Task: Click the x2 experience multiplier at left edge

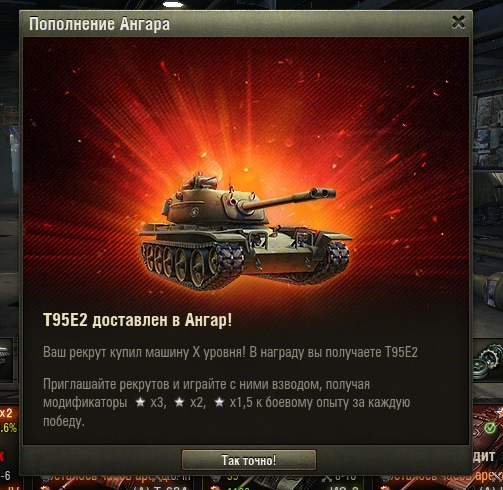Action: 6,413
